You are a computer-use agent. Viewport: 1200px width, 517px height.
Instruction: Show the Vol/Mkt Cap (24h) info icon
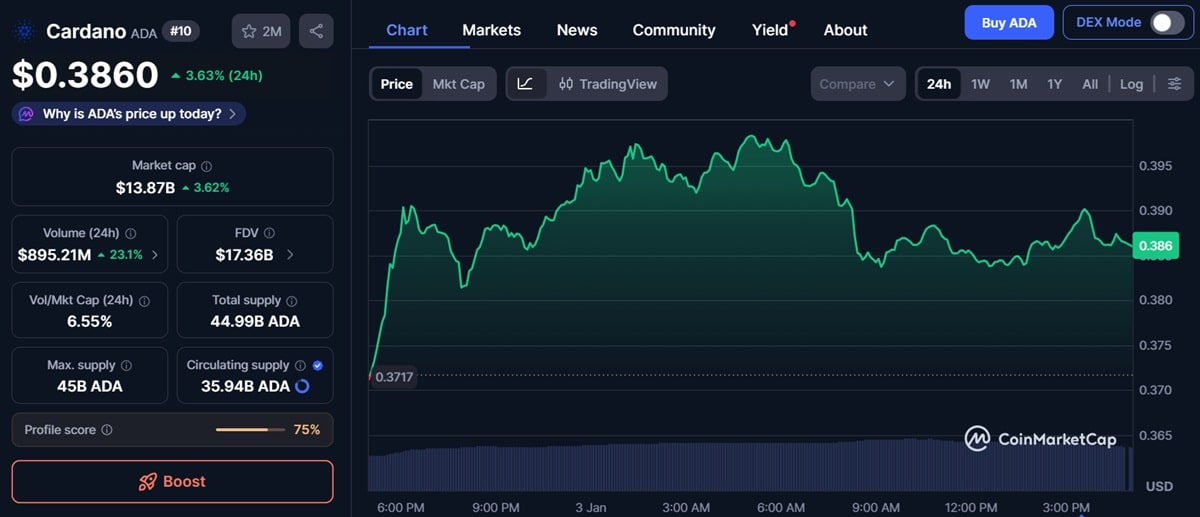[144, 300]
